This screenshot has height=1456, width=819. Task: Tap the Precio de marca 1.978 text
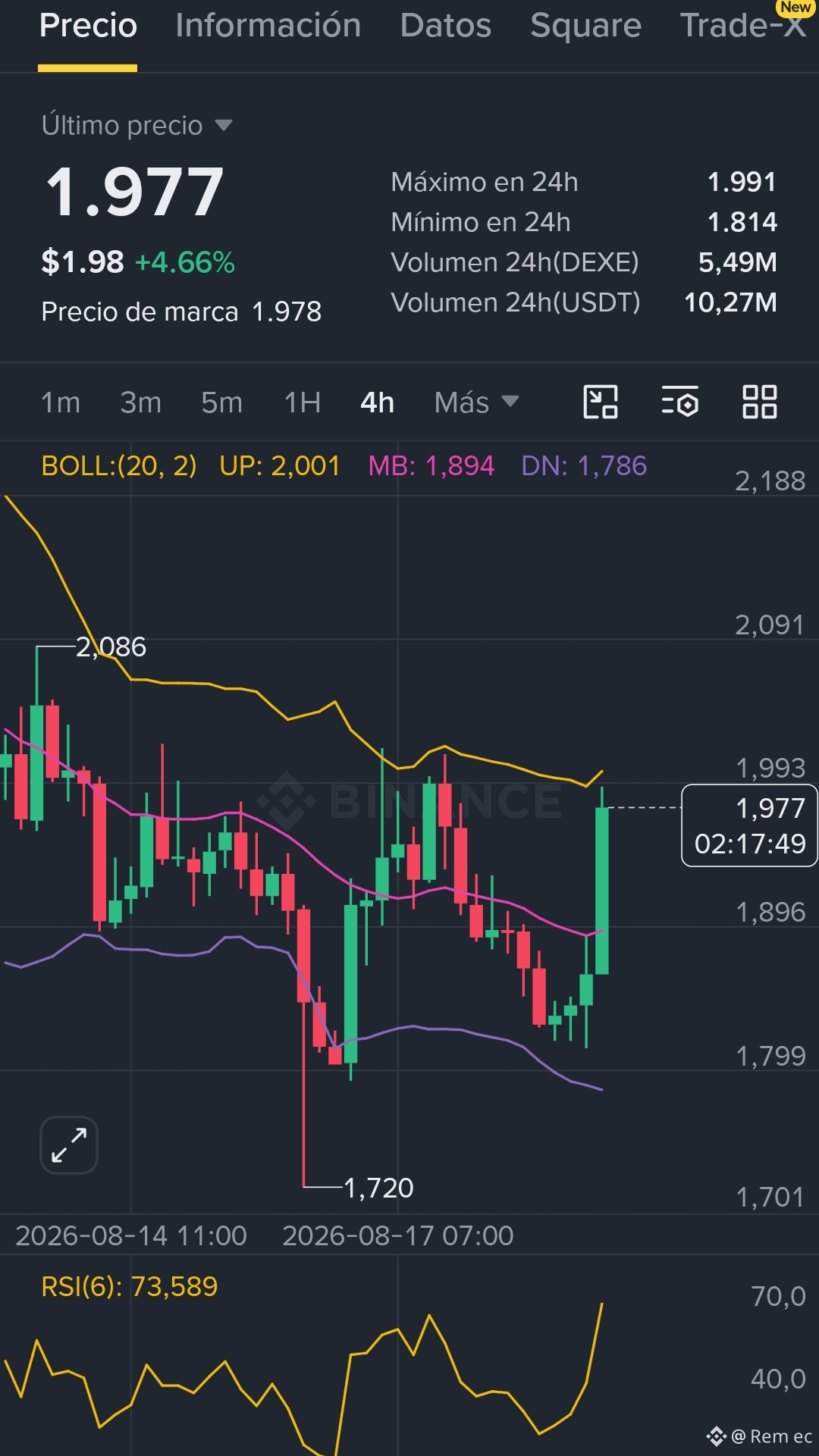pyautogui.click(x=181, y=312)
